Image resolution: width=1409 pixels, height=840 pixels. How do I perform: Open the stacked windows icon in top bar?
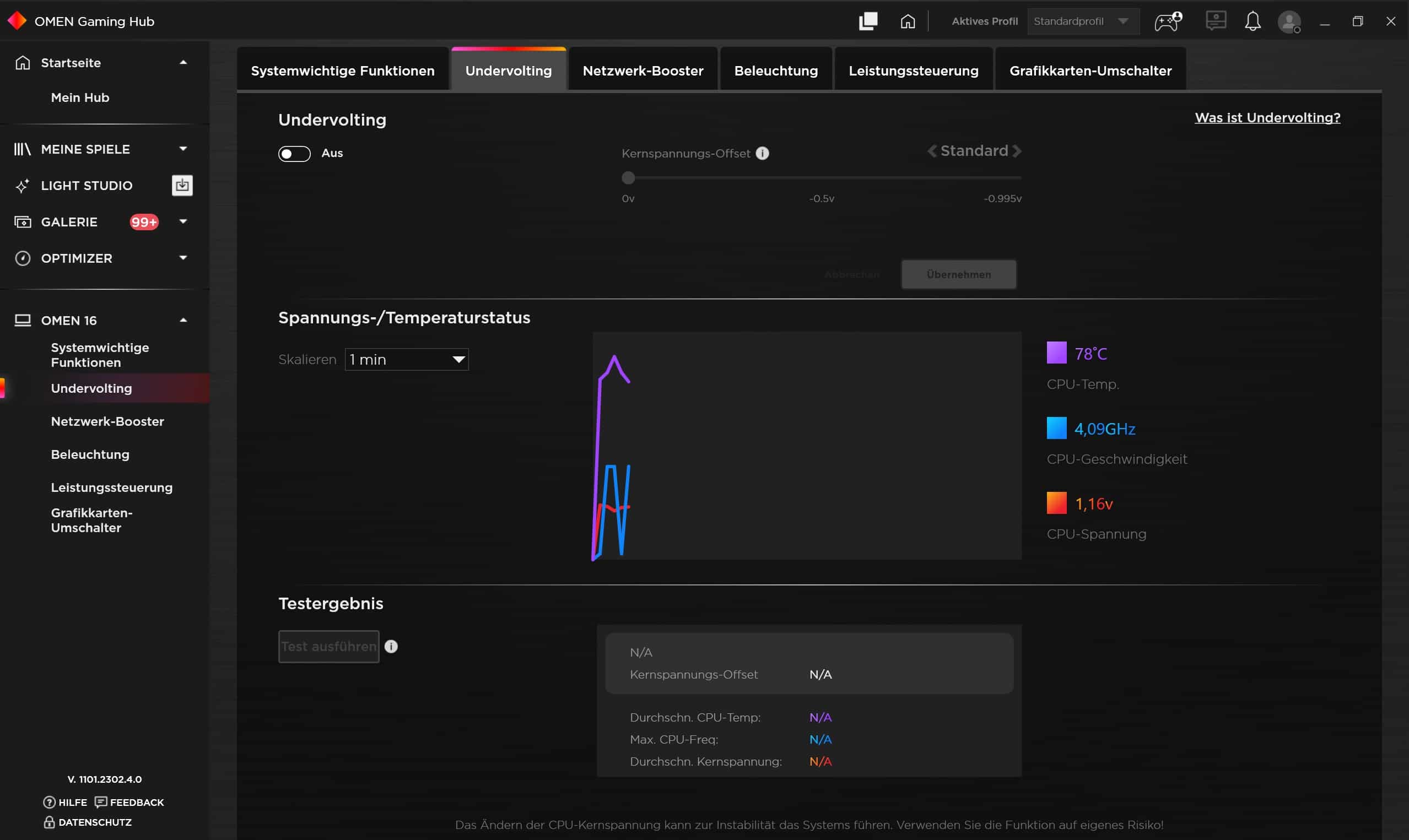[x=868, y=21]
